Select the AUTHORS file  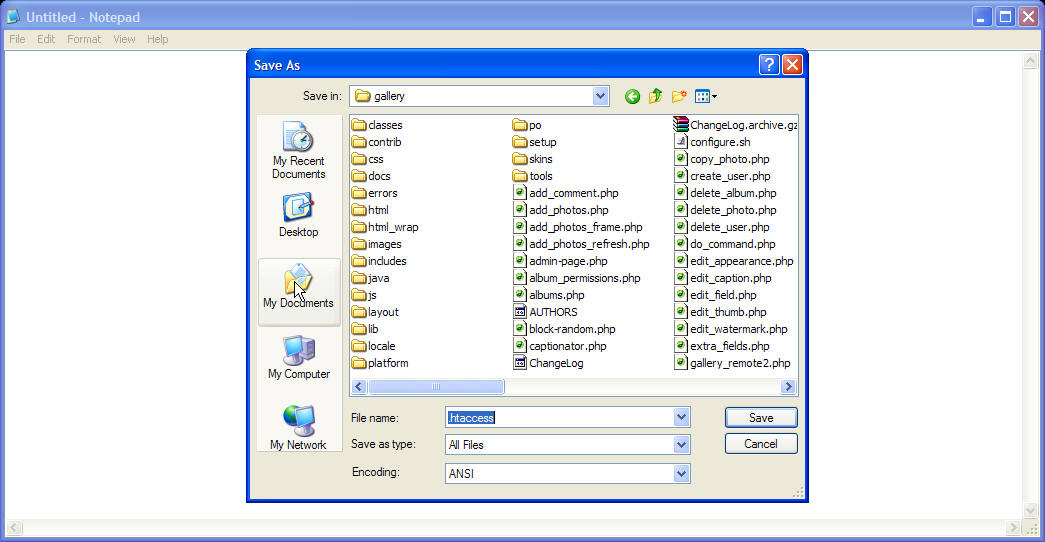[x=546, y=312]
